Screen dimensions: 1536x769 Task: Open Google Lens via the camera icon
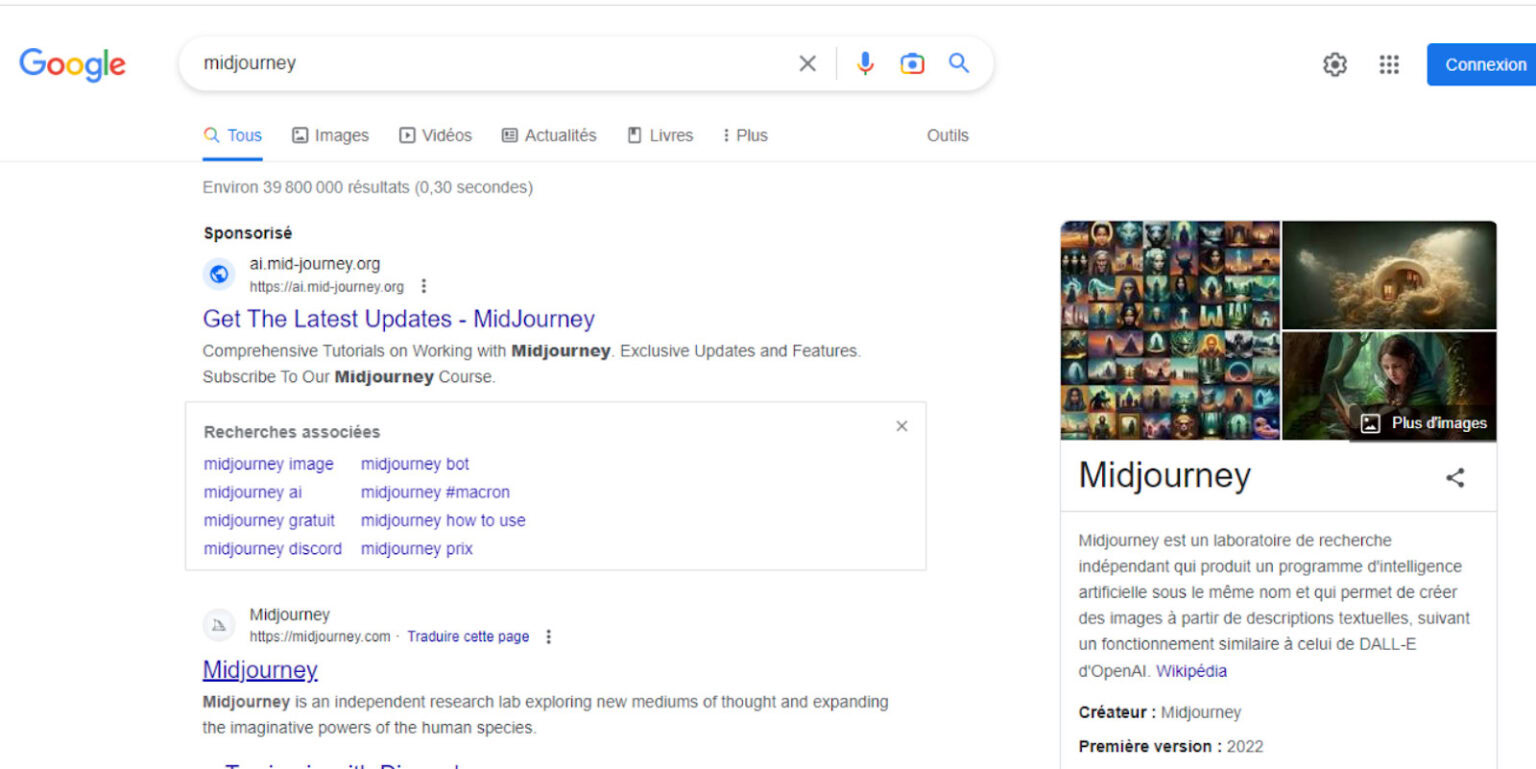coord(911,63)
